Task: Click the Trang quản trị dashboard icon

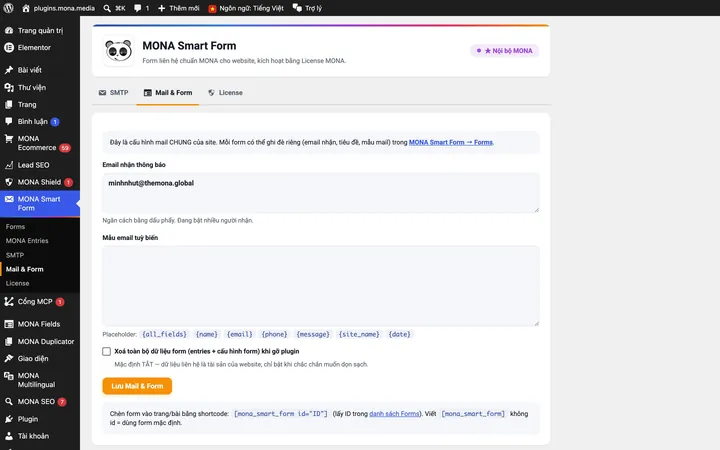Action: 9,31
